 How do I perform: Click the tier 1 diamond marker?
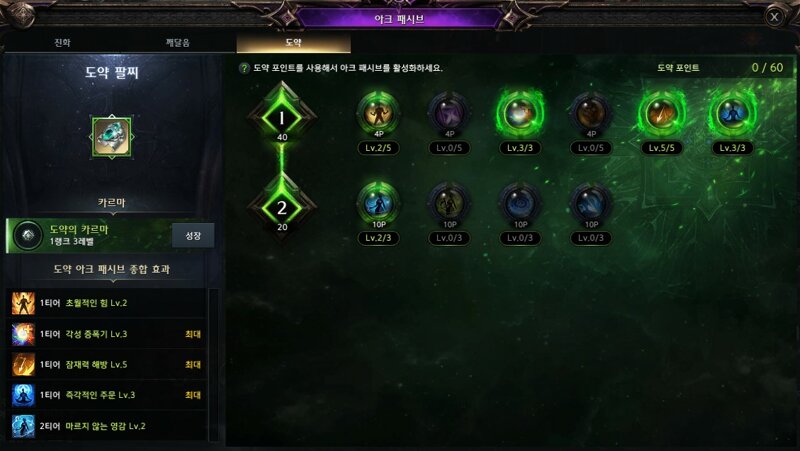282,117
